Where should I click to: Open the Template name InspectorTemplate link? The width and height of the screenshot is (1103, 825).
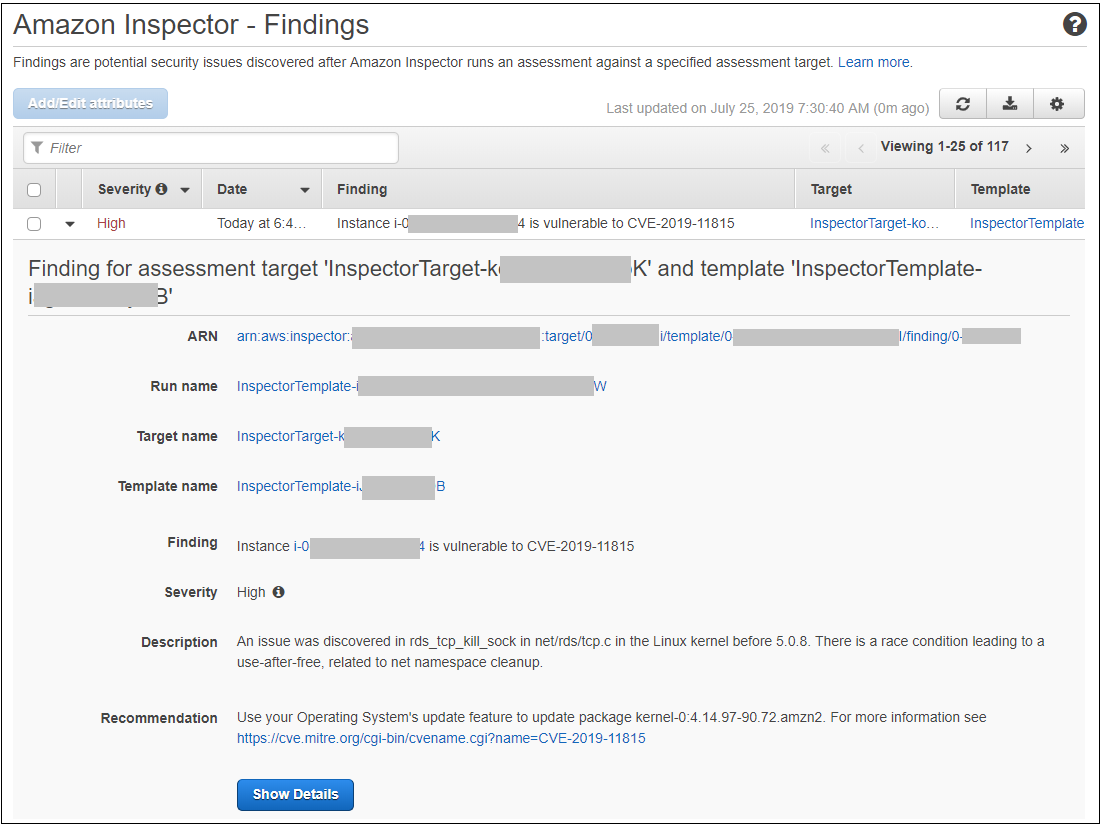tap(340, 486)
